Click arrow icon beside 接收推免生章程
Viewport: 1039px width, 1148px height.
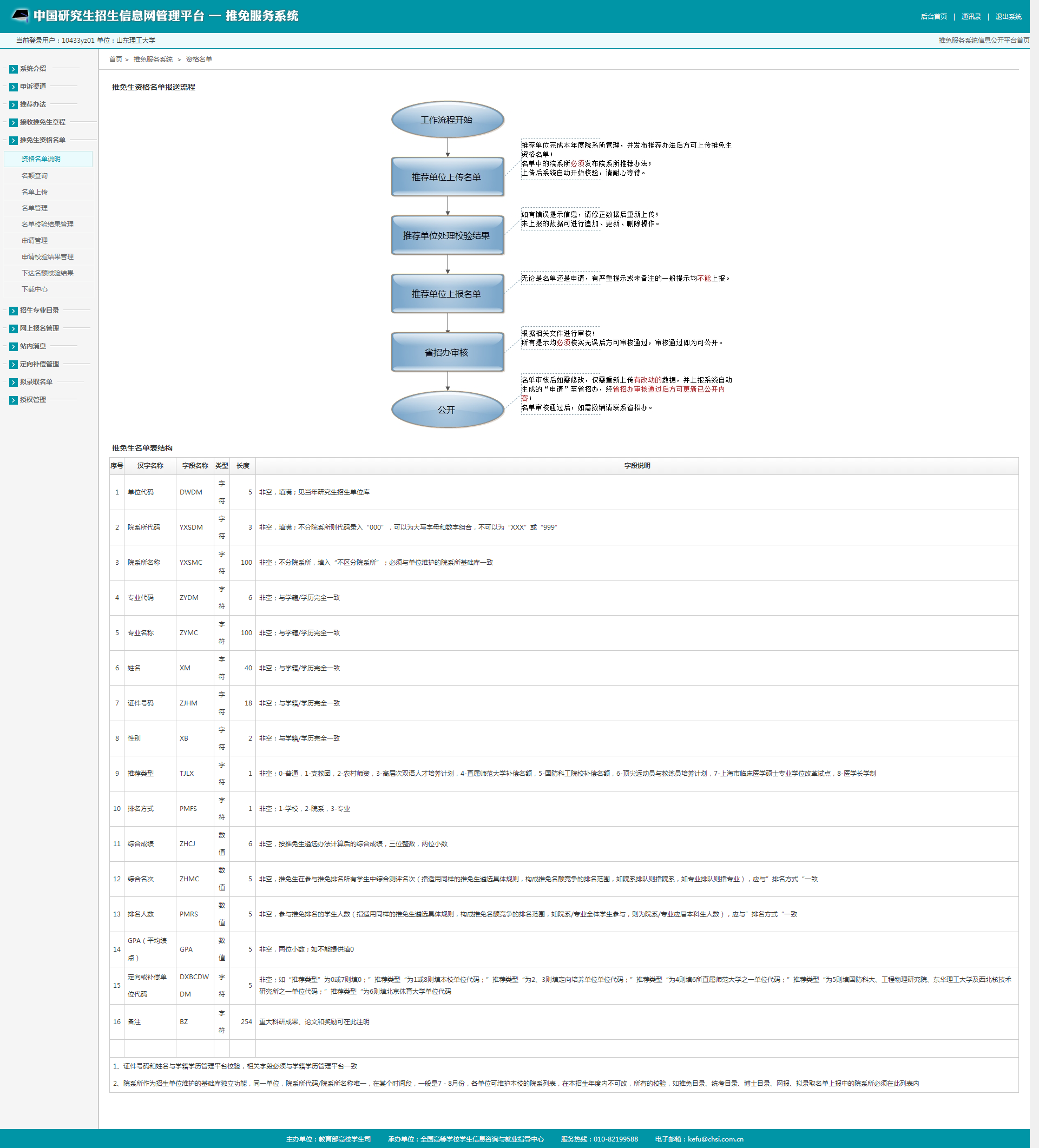(x=14, y=122)
